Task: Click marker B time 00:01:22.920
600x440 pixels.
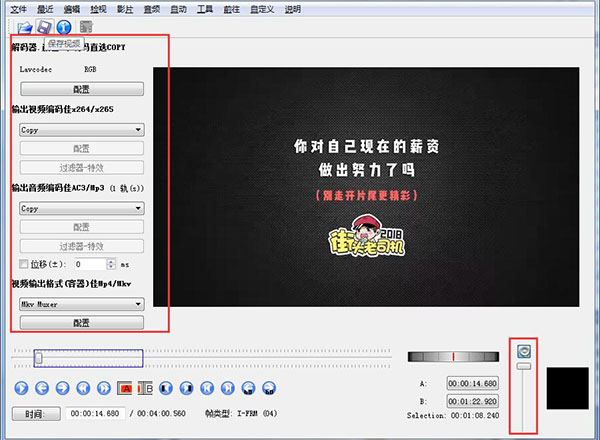Action: click(473, 401)
